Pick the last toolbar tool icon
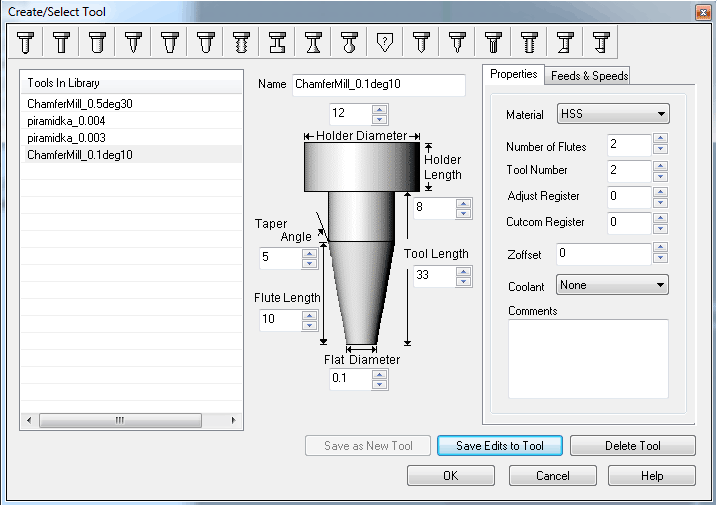The width and height of the screenshot is (717, 505). (x=601, y=42)
